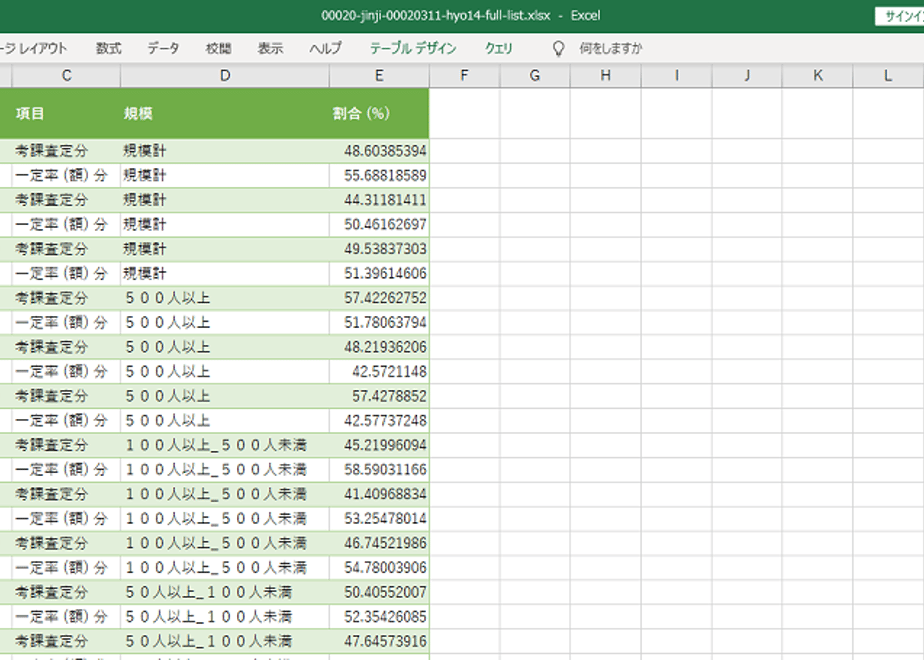This screenshot has height=660, width=924.
Task: Click 一定率(額)分 in the 52.35426085 row
Action: 61,616
